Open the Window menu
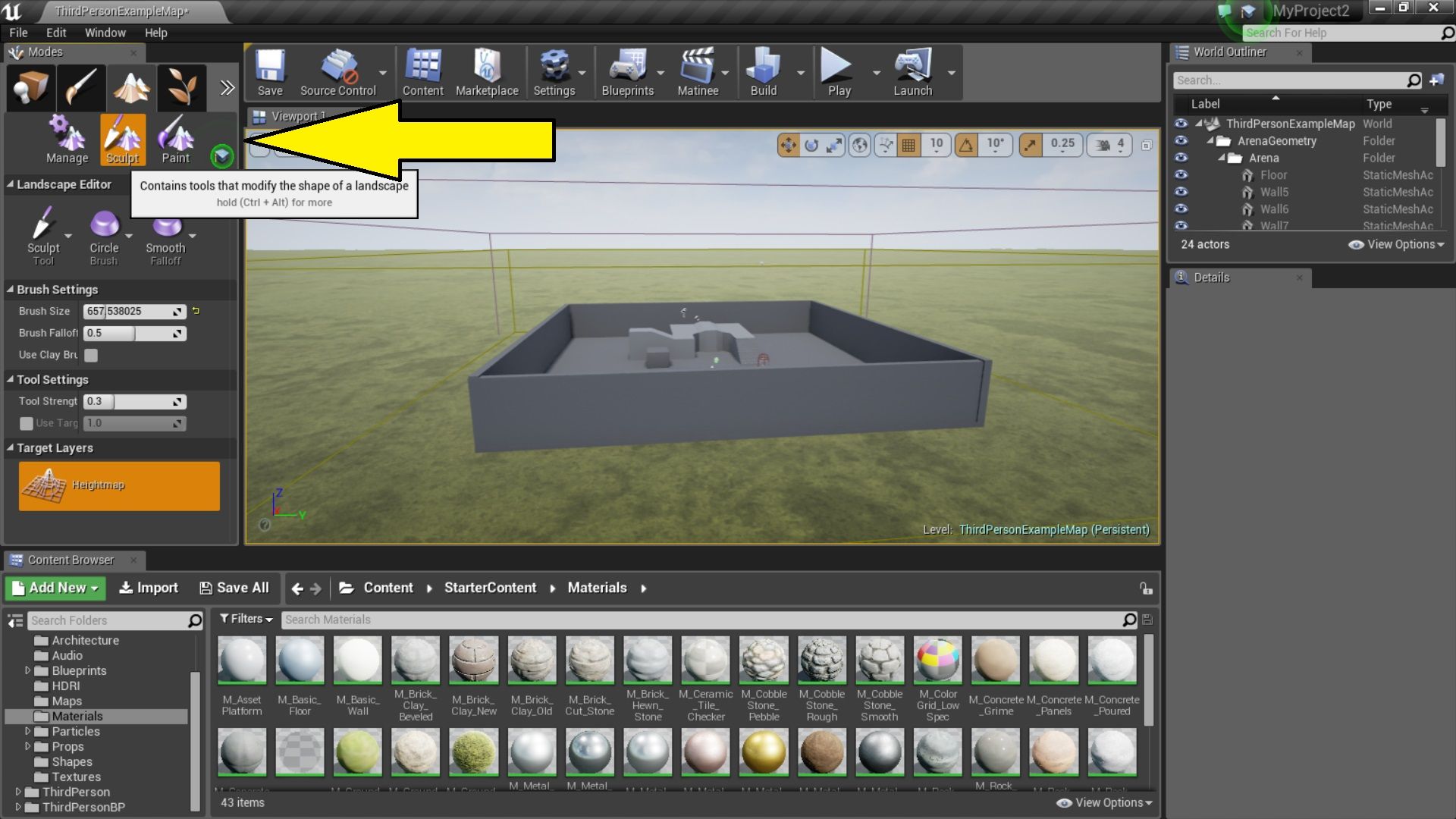 tap(105, 33)
